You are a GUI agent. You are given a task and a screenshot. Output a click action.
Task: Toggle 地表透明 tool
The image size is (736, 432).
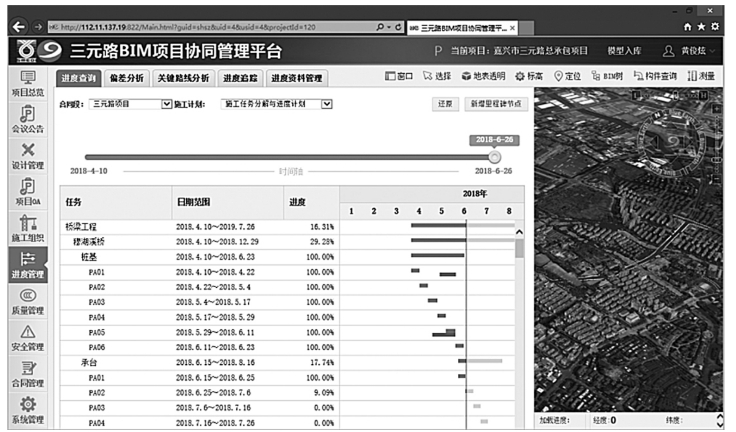(x=483, y=76)
